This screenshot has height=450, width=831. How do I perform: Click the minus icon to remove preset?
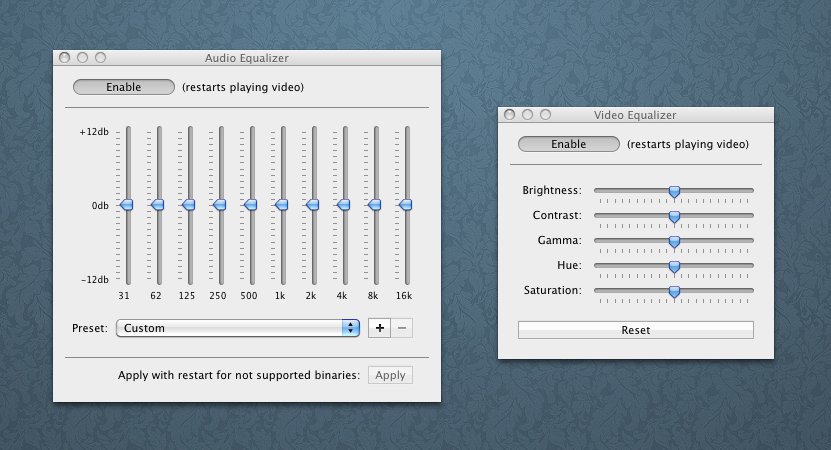tap(401, 328)
